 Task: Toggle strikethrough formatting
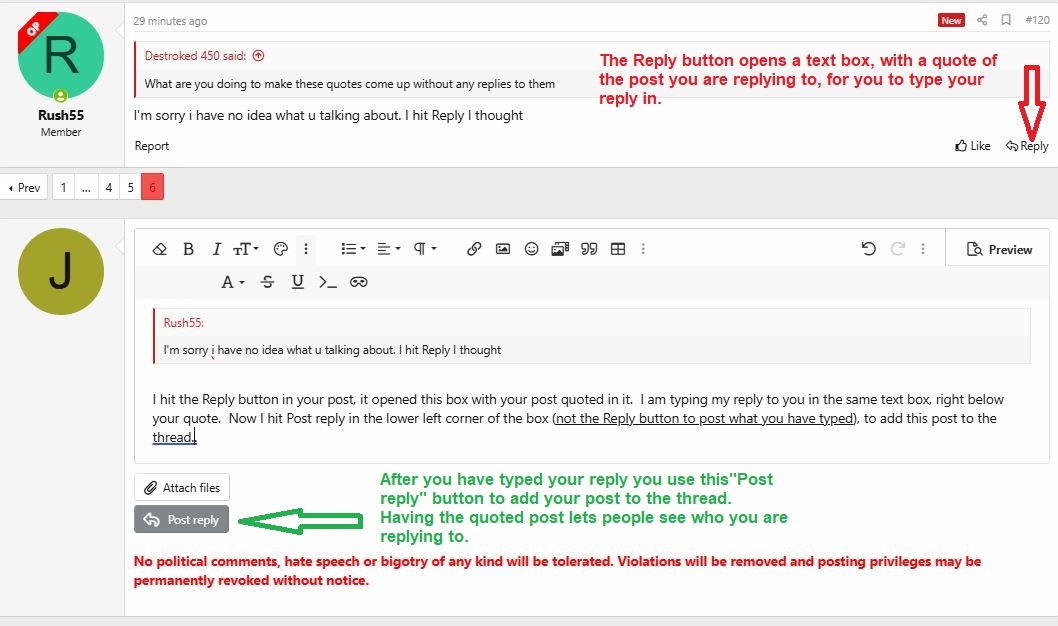pyautogui.click(x=267, y=282)
